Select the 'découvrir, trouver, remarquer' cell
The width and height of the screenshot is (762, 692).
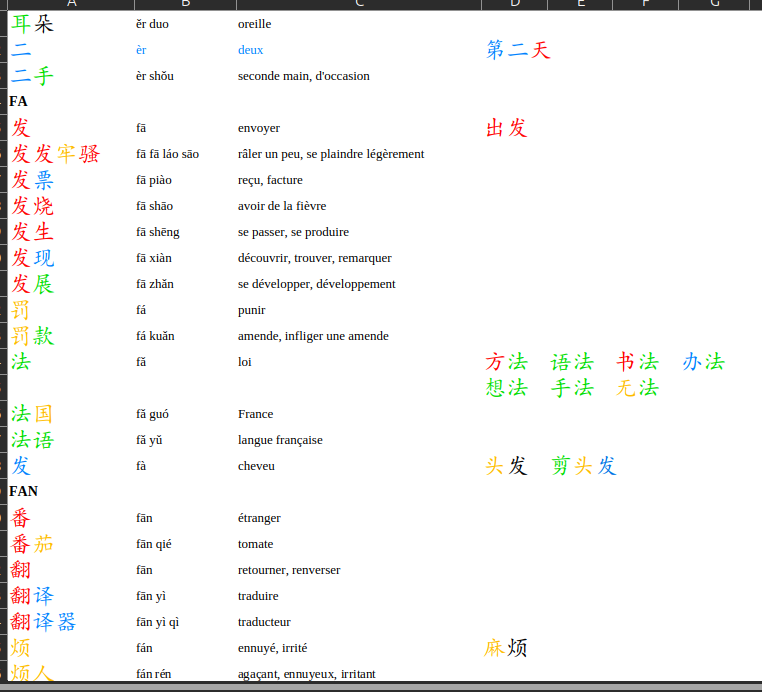point(314,258)
